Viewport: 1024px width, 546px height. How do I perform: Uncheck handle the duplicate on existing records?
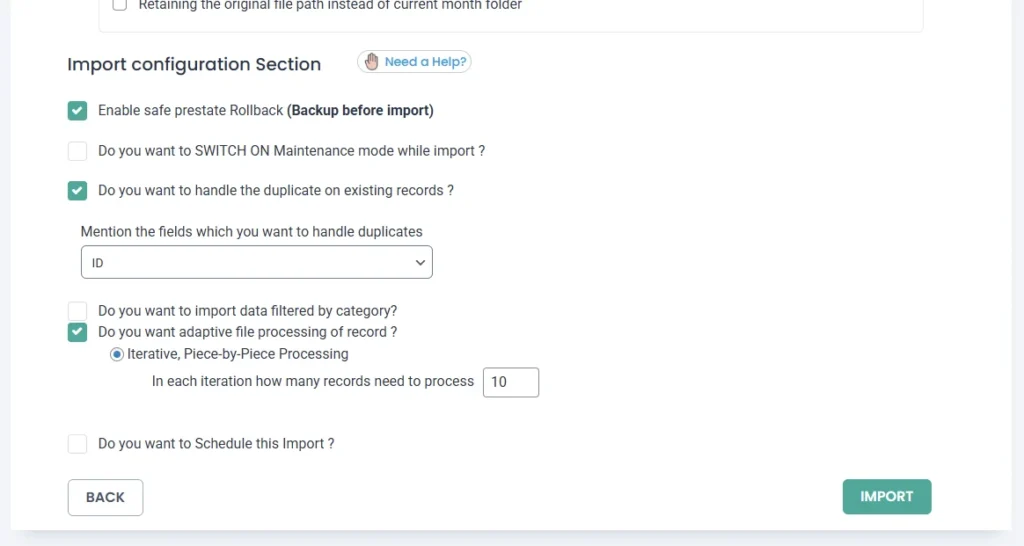click(78, 191)
